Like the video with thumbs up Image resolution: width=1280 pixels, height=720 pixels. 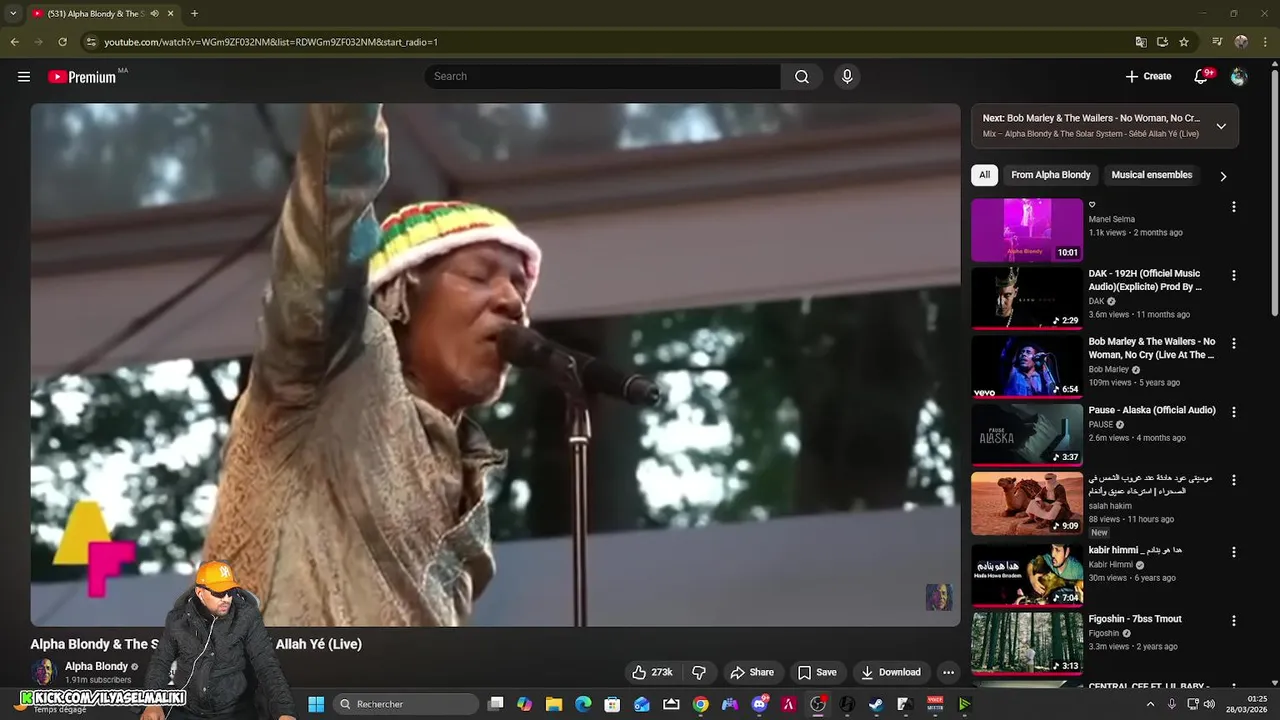tap(639, 672)
